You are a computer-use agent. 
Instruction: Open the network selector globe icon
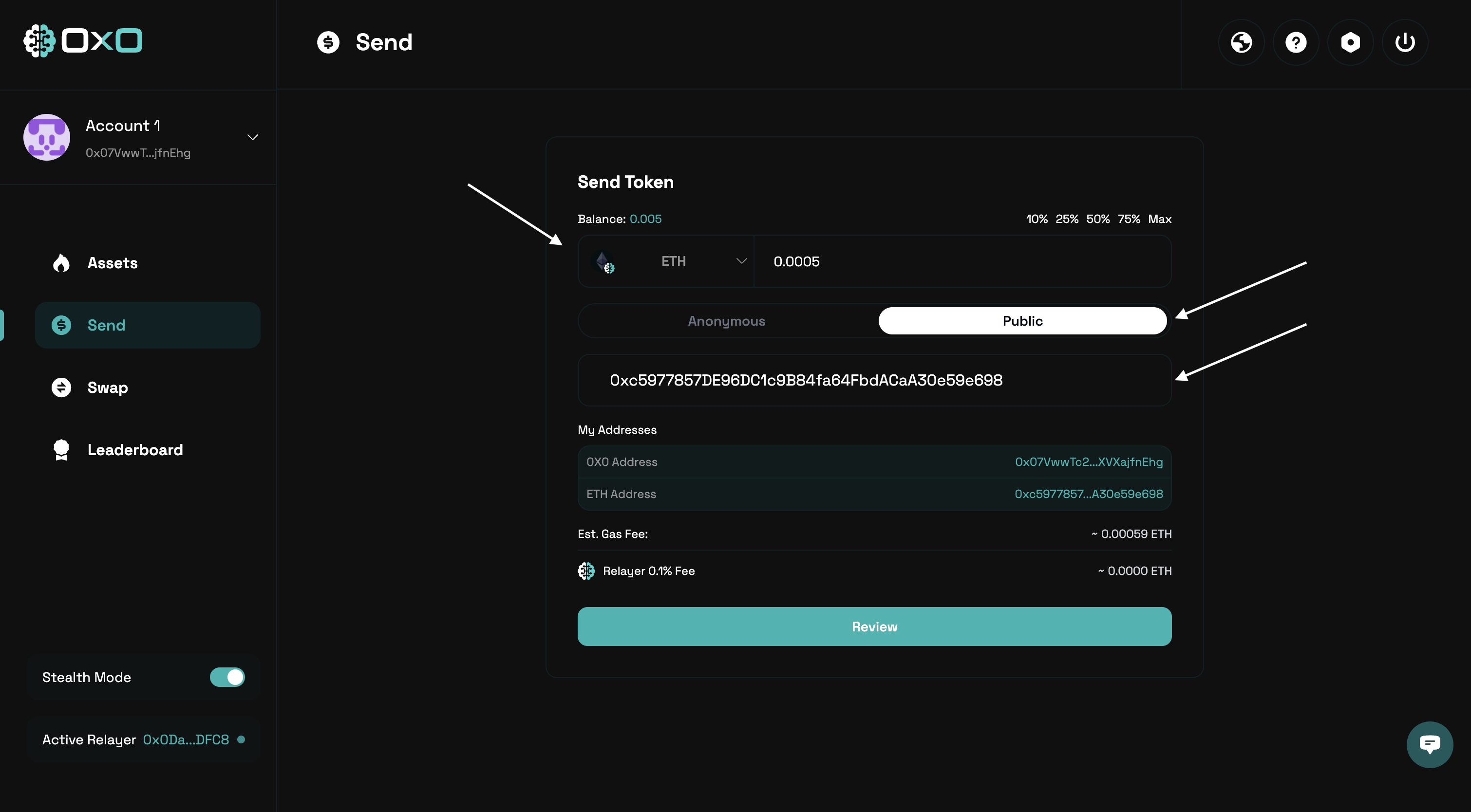click(1241, 42)
